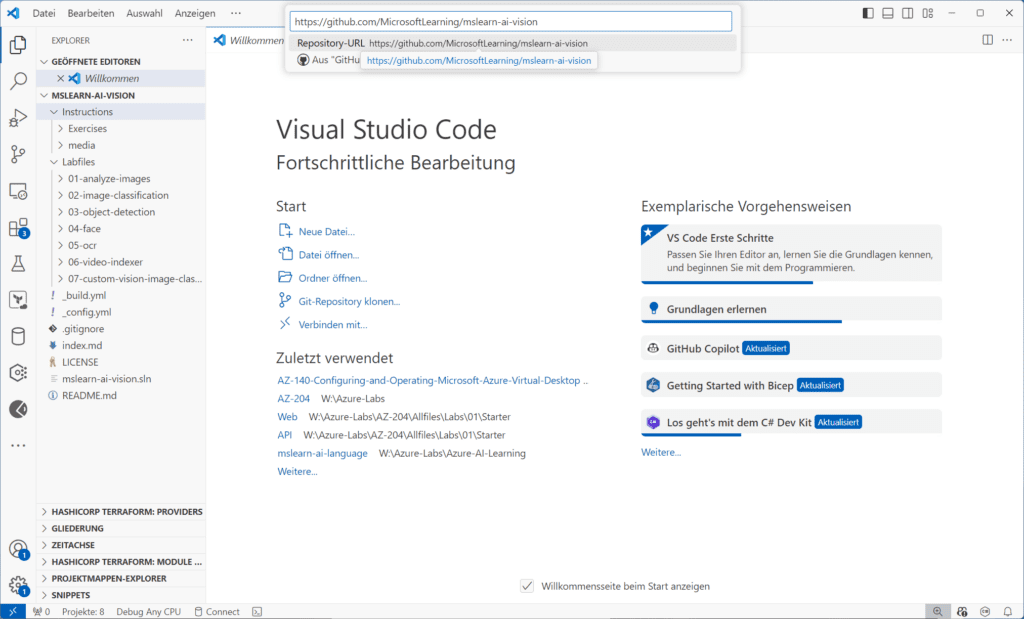Click Debug Any CPU in status bar
Image resolution: width=1024 pixels, height=619 pixels.
point(148,612)
